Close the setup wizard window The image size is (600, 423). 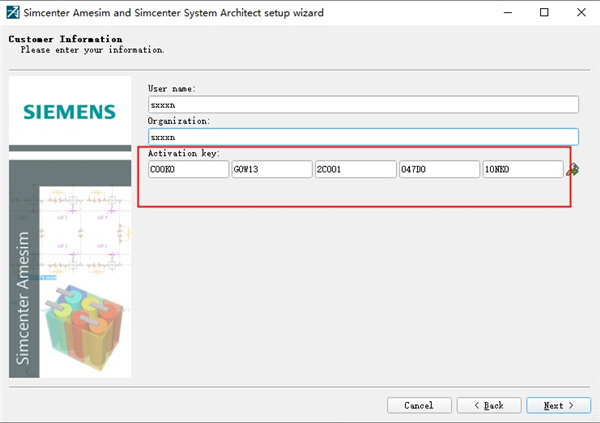click(x=579, y=13)
